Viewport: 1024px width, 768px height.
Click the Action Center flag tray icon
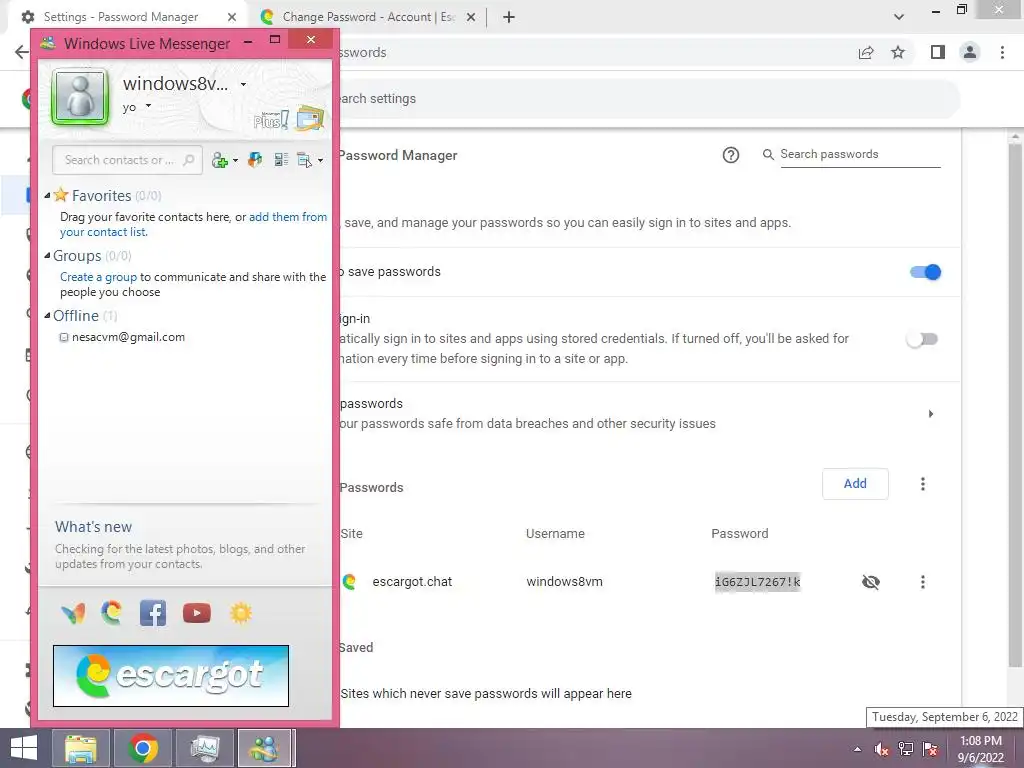coord(930,749)
